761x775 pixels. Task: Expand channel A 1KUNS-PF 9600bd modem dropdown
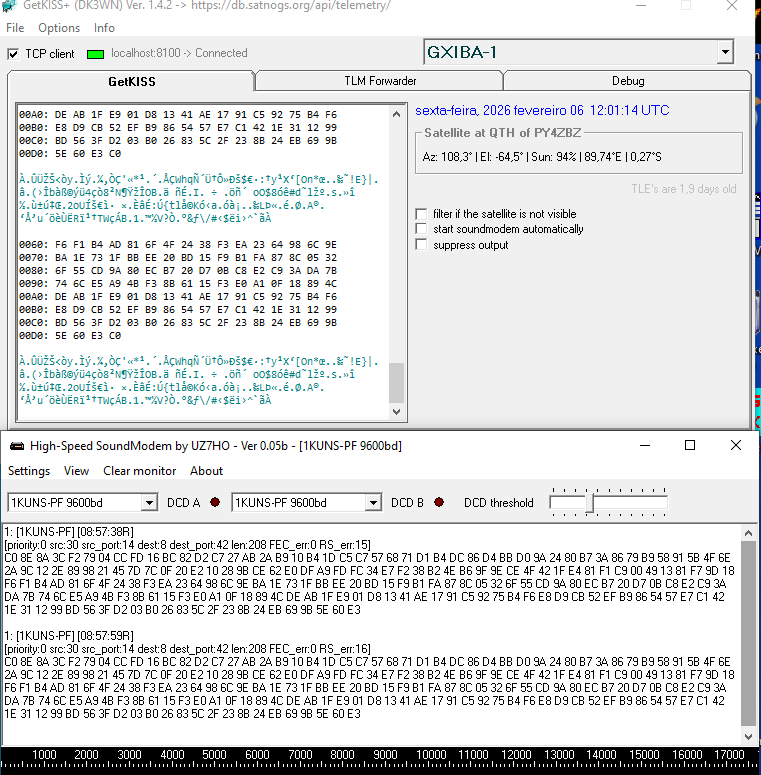[x=149, y=502]
